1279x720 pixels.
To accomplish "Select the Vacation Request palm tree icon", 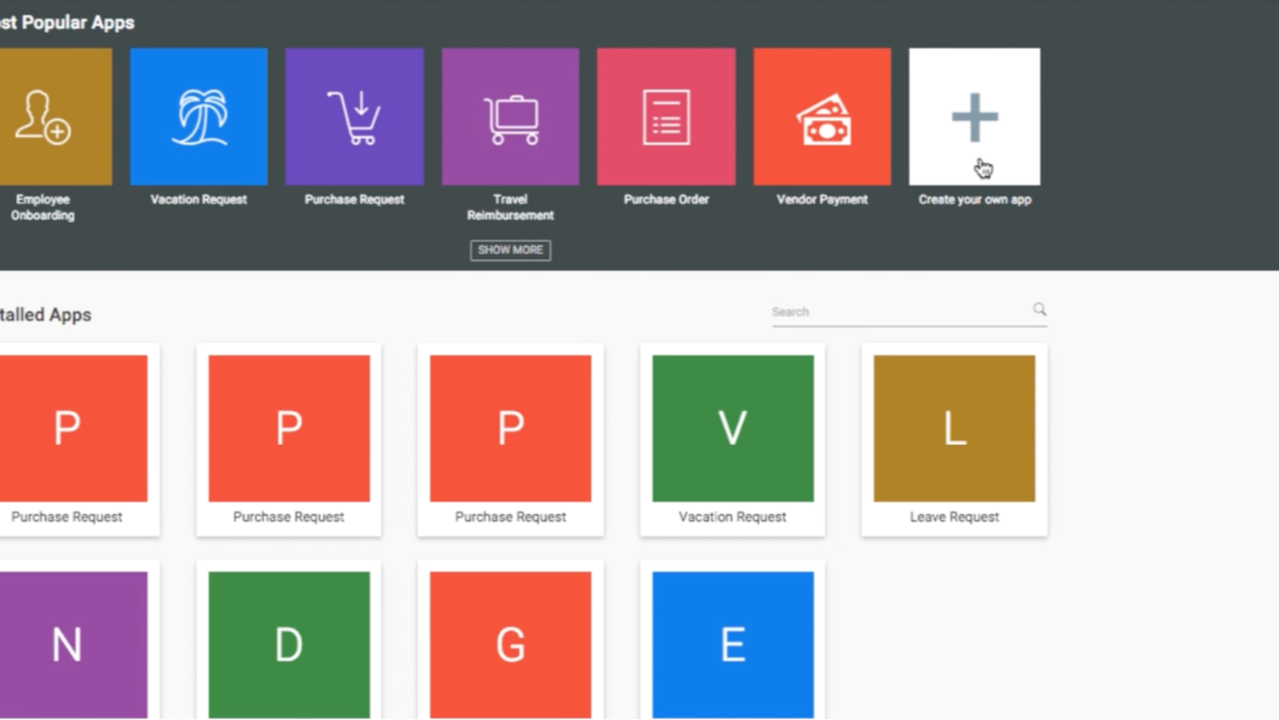I will [198, 117].
